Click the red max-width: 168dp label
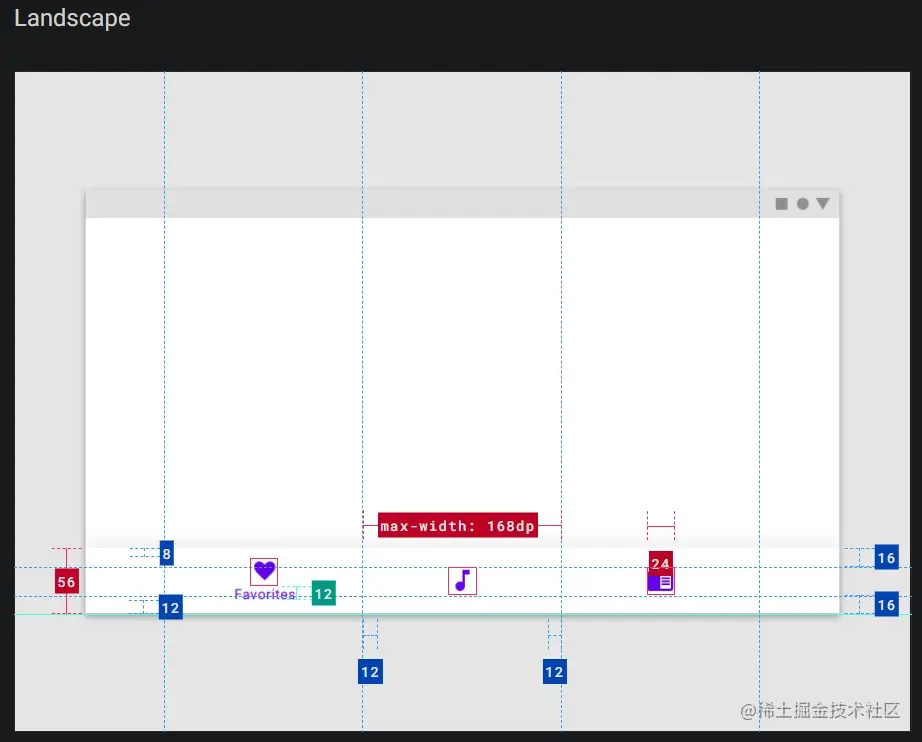922x742 pixels. pos(458,526)
